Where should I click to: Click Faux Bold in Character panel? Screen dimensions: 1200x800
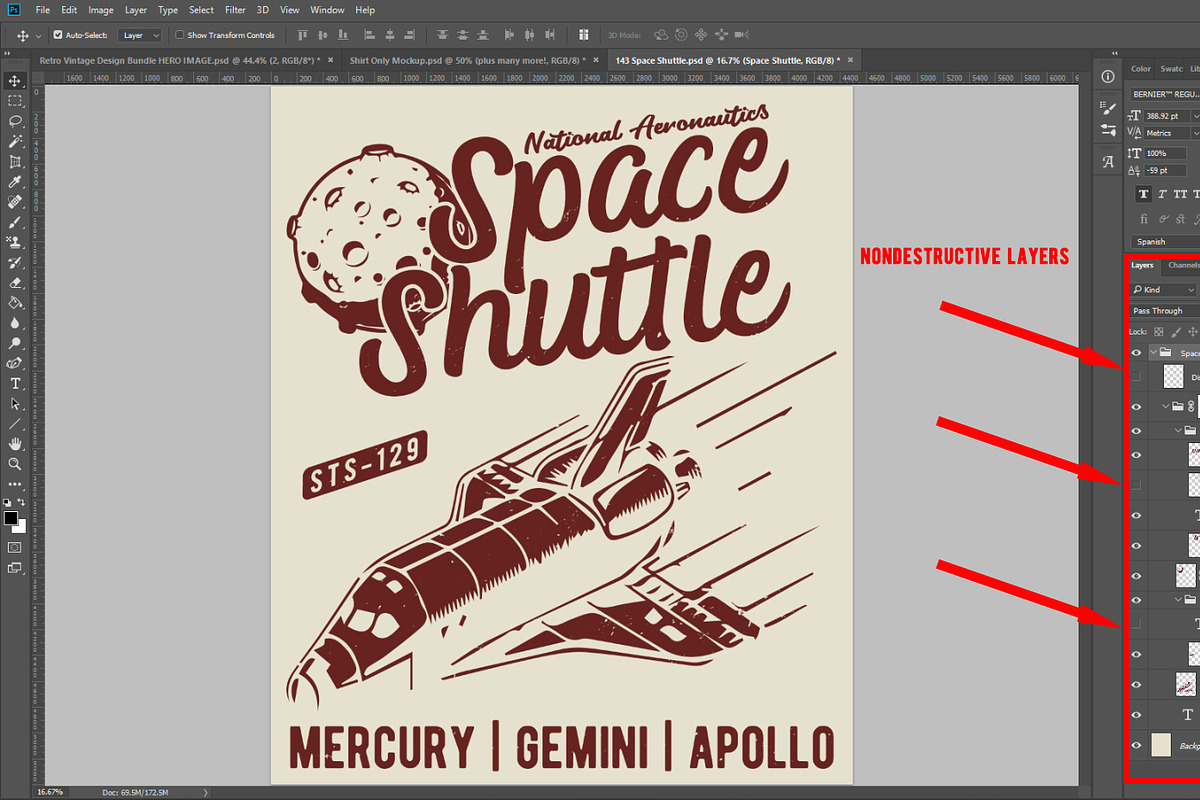[1144, 194]
